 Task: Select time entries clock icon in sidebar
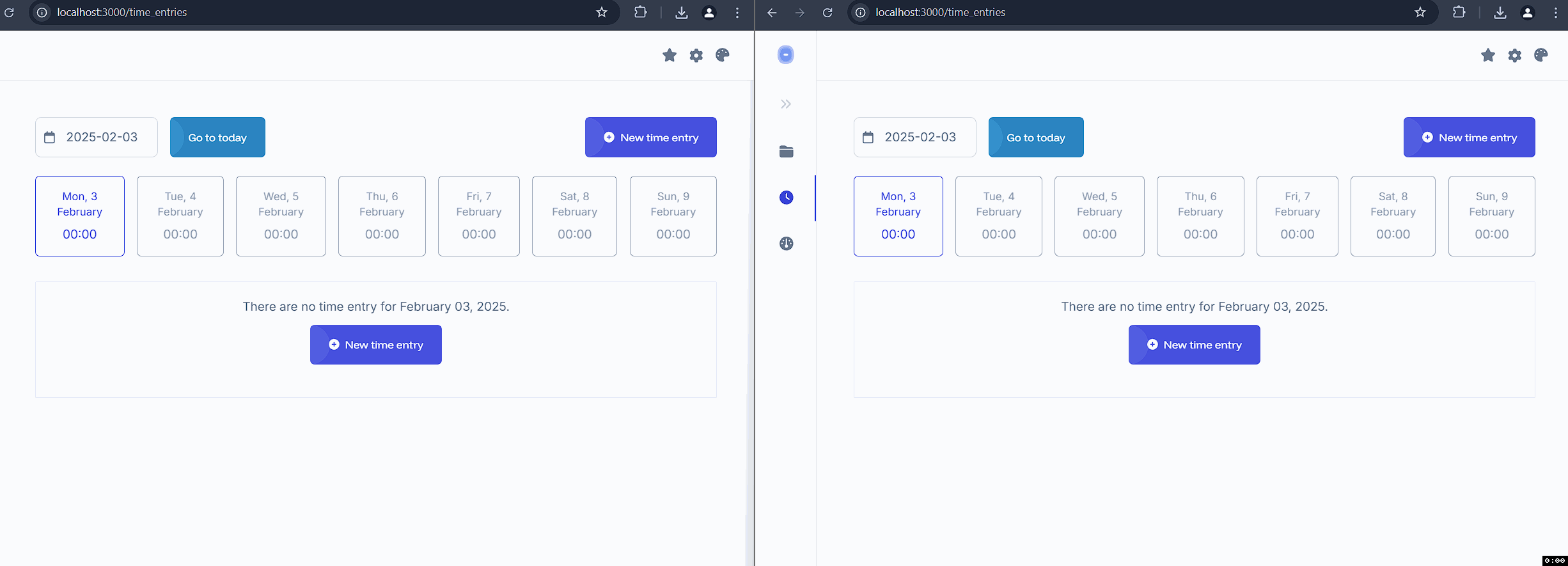tap(787, 198)
